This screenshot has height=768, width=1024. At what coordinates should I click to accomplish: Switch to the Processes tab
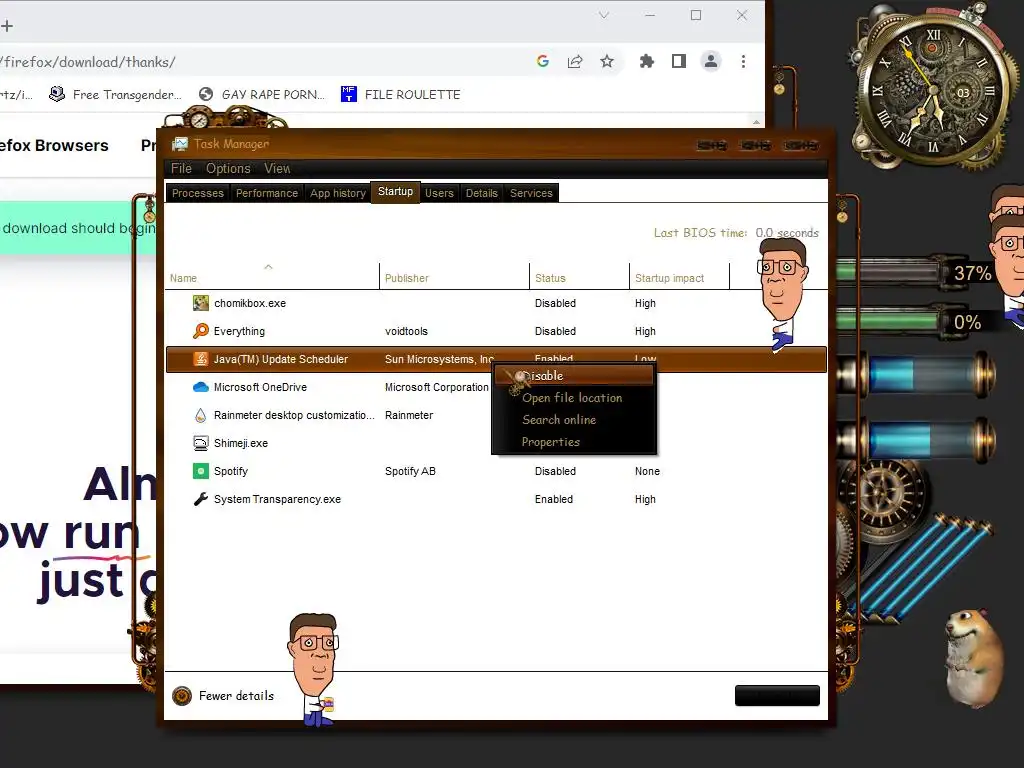tap(198, 193)
